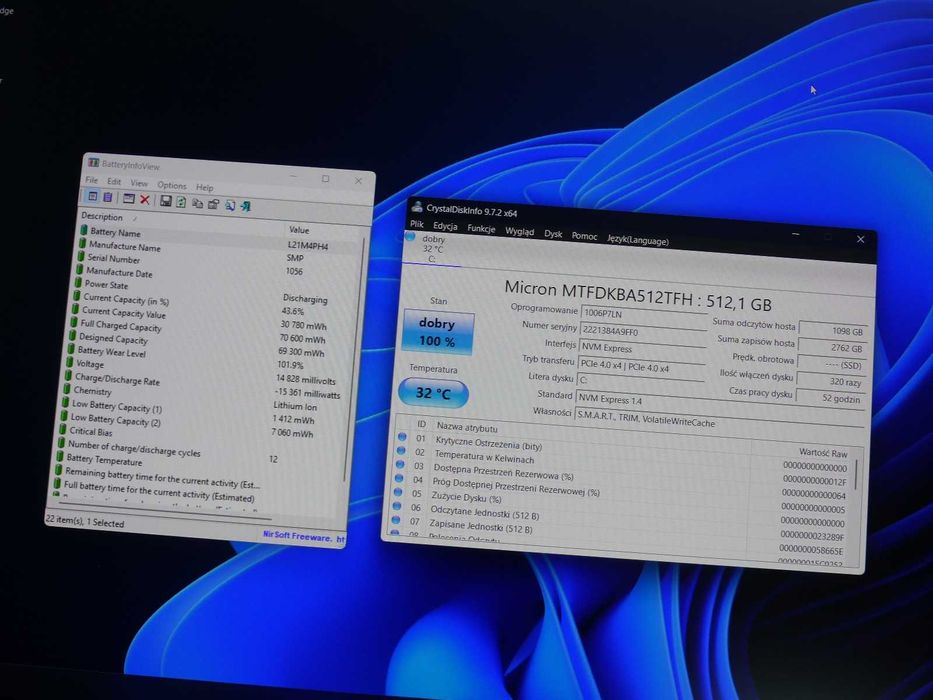Click the Ilość włączeń dysku field 320 razy

(x=830, y=382)
